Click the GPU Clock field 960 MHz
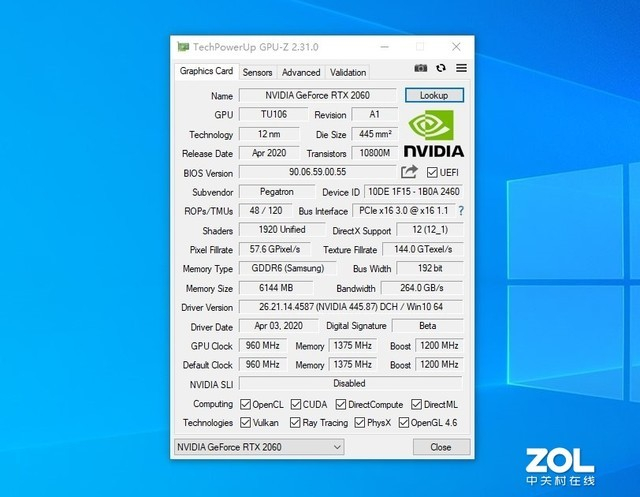 tap(262, 346)
